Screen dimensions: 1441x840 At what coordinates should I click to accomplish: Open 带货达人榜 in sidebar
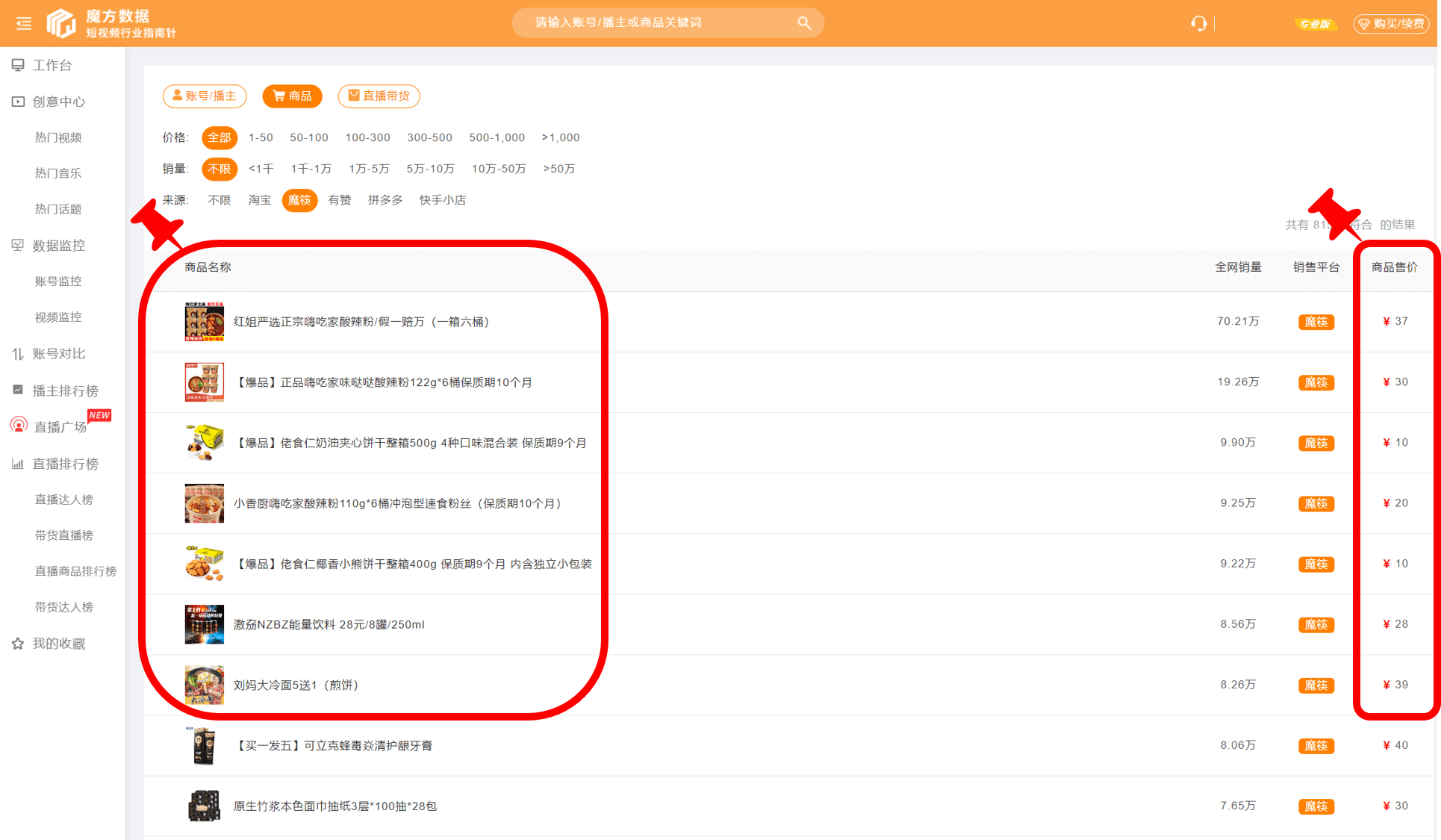pyautogui.click(x=64, y=607)
